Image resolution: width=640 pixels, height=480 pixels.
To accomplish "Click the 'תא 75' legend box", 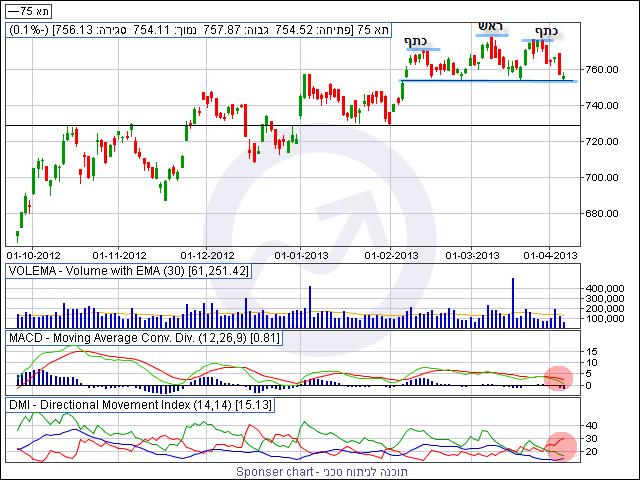I will pyautogui.click(x=29, y=11).
